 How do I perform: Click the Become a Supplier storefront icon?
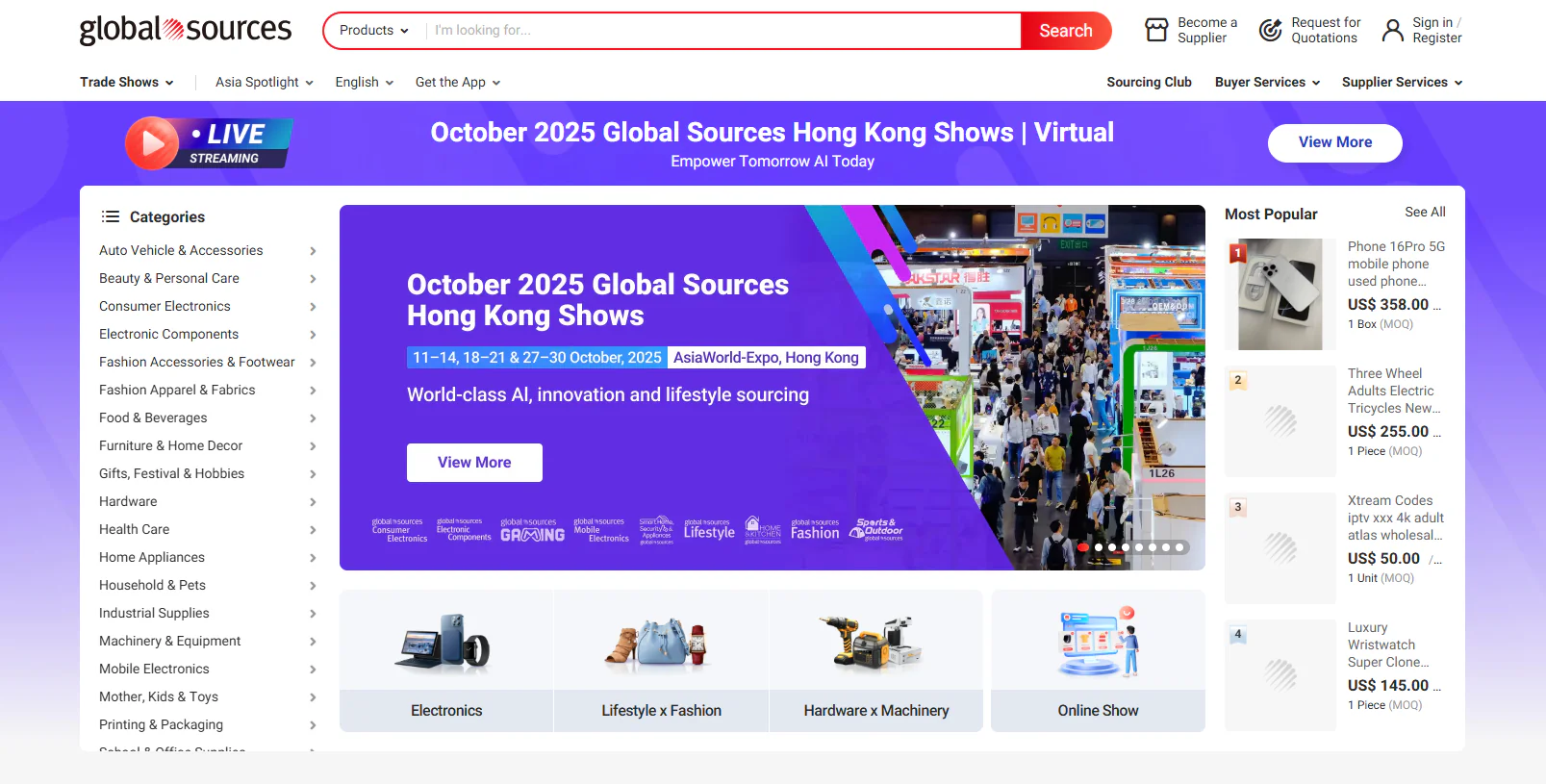click(x=1156, y=31)
